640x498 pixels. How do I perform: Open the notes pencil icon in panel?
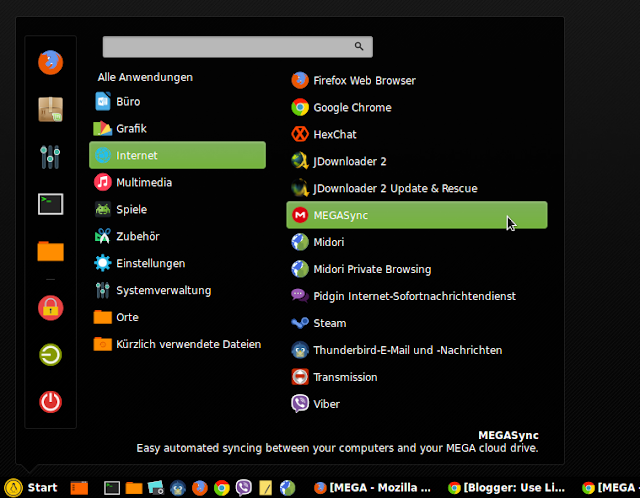pyautogui.click(x=265, y=488)
